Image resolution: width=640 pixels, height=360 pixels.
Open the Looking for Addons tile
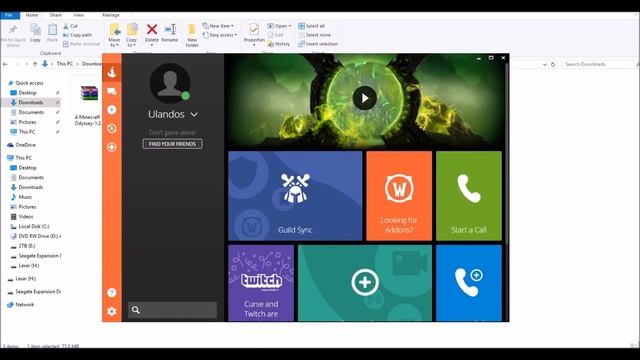pyautogui.click(x=399, y=196)
